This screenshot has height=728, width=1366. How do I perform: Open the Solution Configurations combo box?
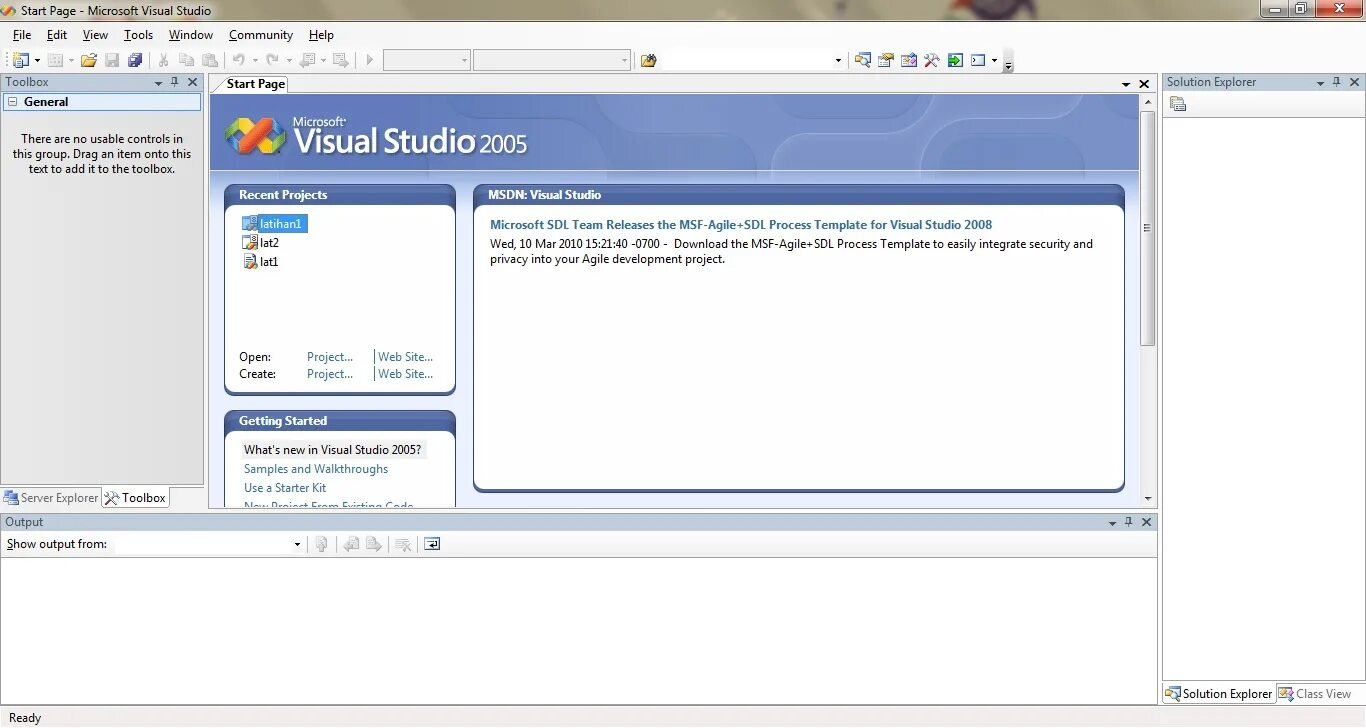click(x=426, y=60)
